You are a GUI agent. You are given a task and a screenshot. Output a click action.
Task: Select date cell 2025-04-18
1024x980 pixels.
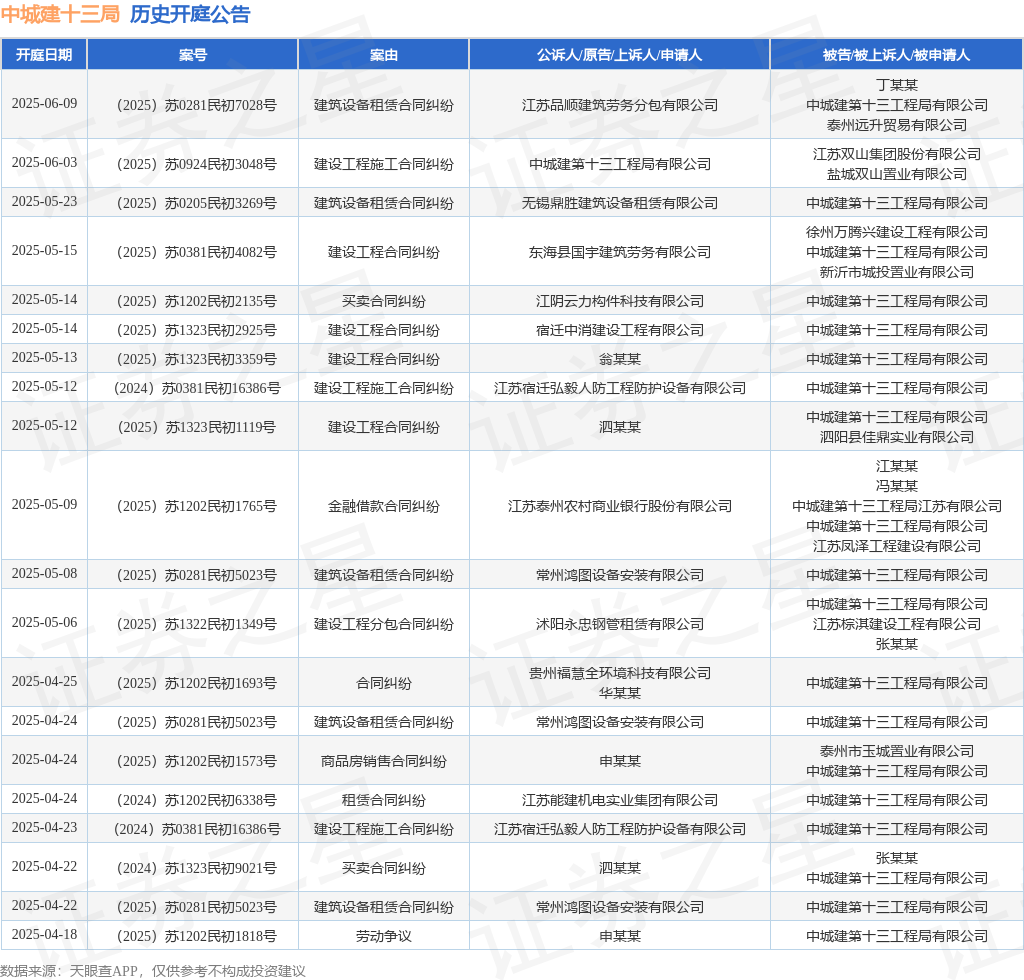(44, 935)
